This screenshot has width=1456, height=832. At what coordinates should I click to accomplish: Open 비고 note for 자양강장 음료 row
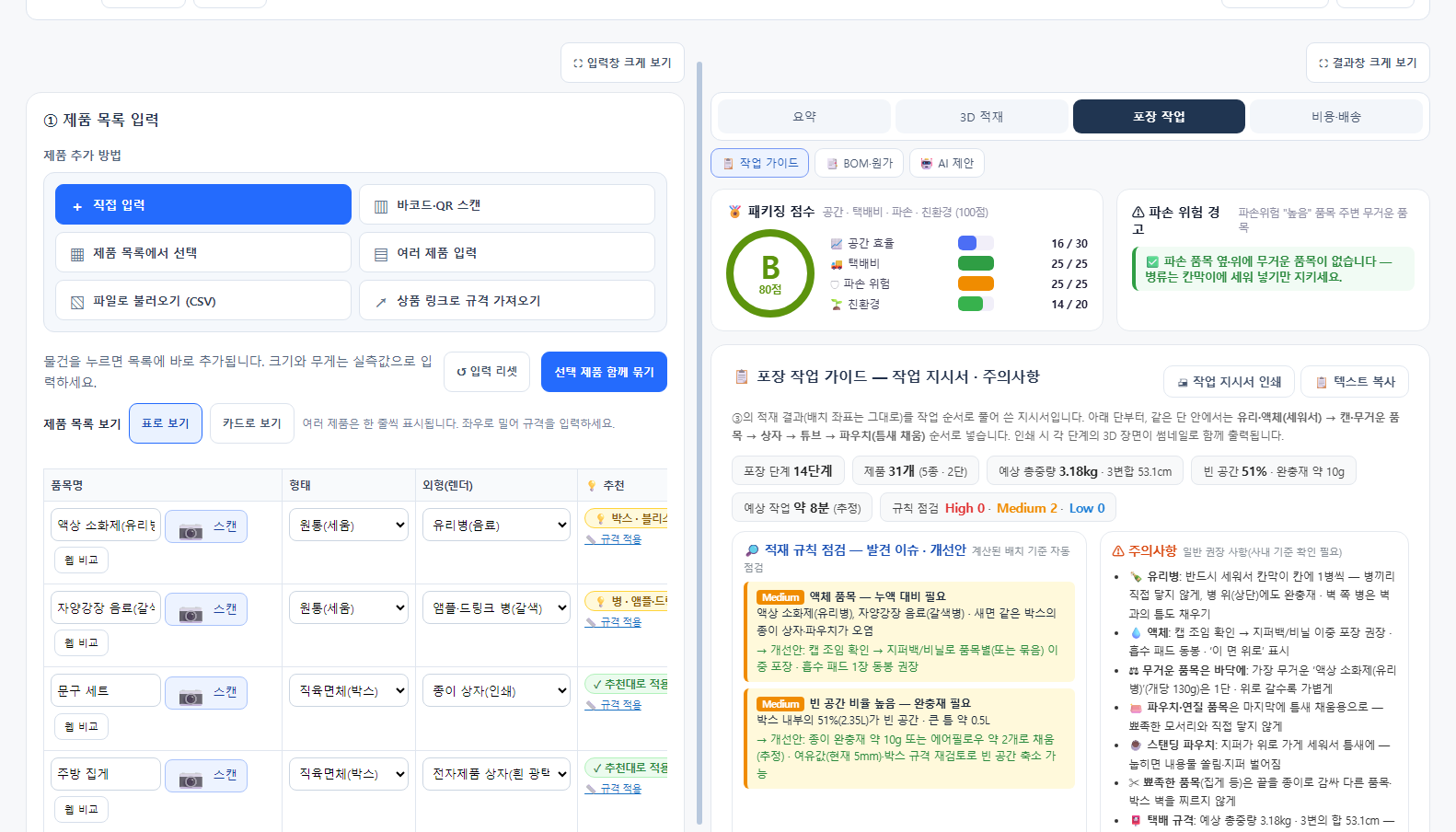click(x=82, y=642)
